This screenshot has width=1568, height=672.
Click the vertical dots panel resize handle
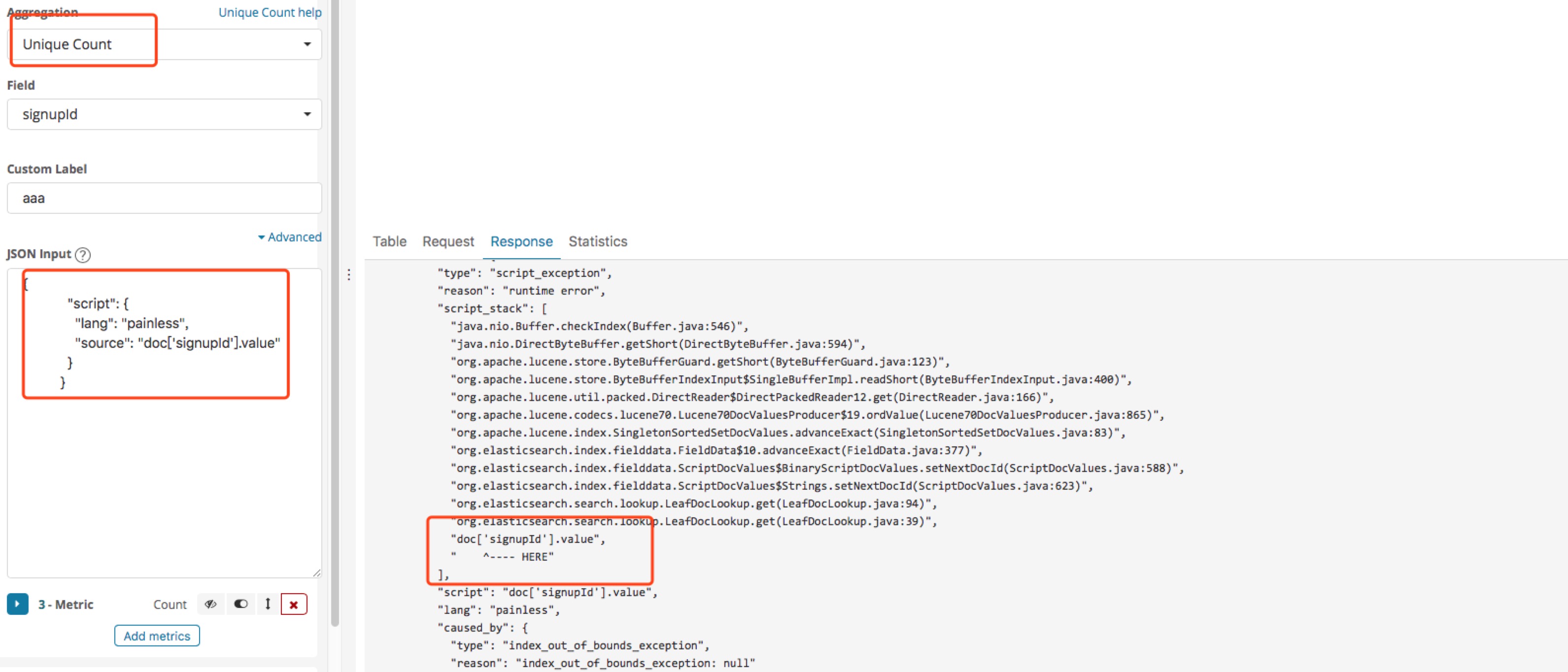point(349,275)
